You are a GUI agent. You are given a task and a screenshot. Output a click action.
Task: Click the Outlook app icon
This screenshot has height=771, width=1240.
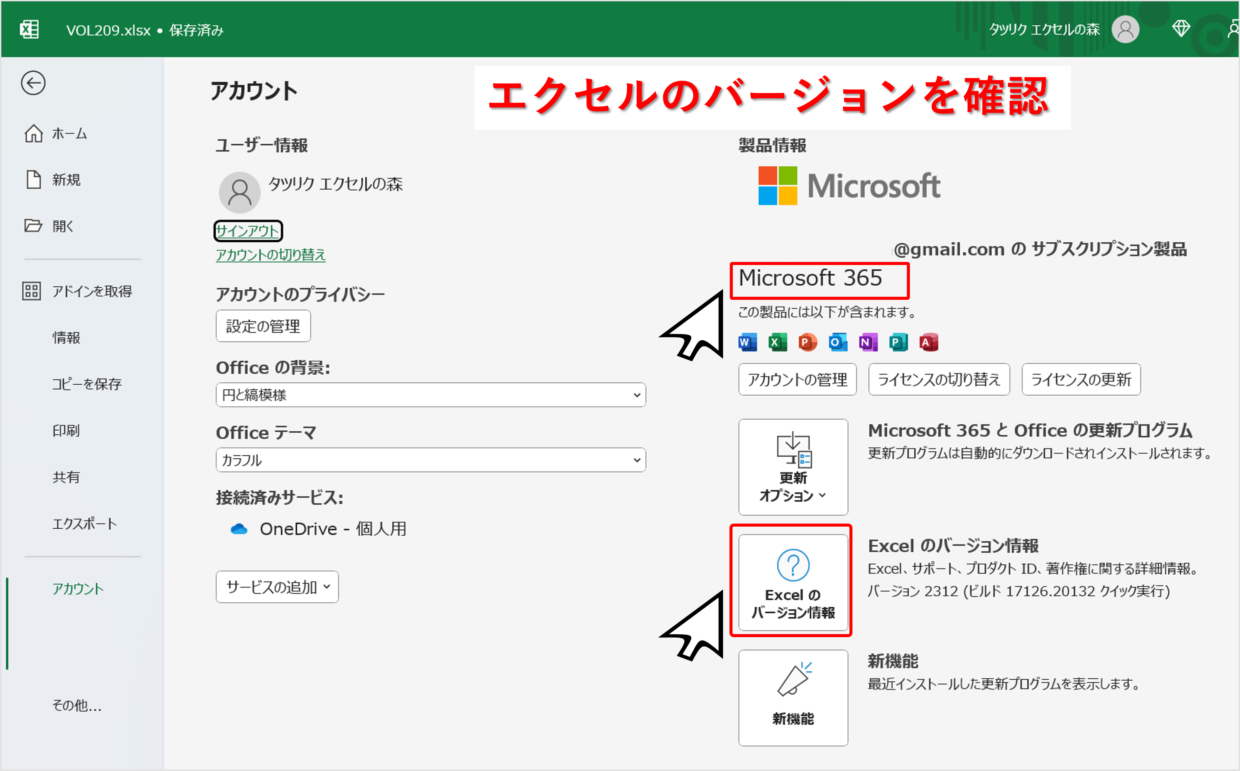pyautogui.click(x=838, y=343)
